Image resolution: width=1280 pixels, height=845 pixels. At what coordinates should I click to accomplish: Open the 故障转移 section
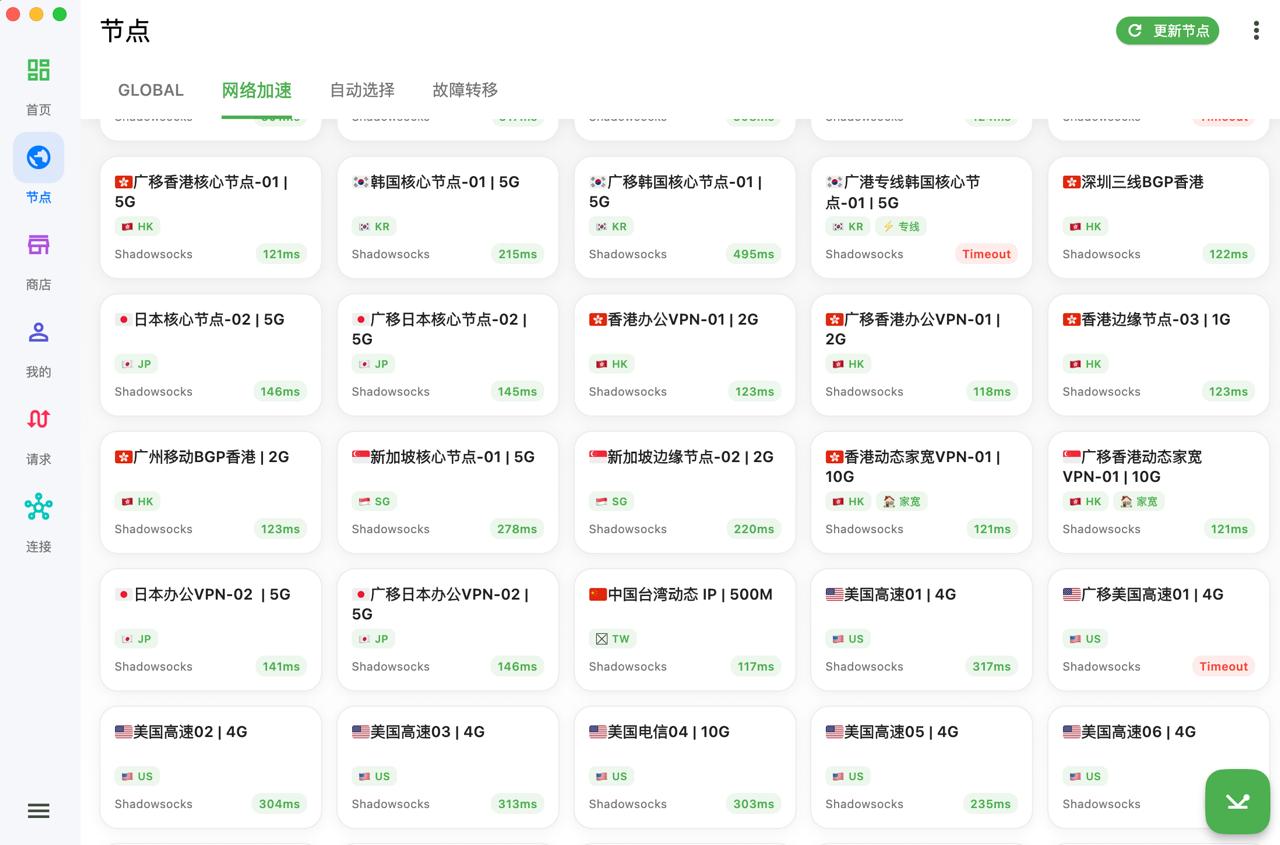coord(464,90)
